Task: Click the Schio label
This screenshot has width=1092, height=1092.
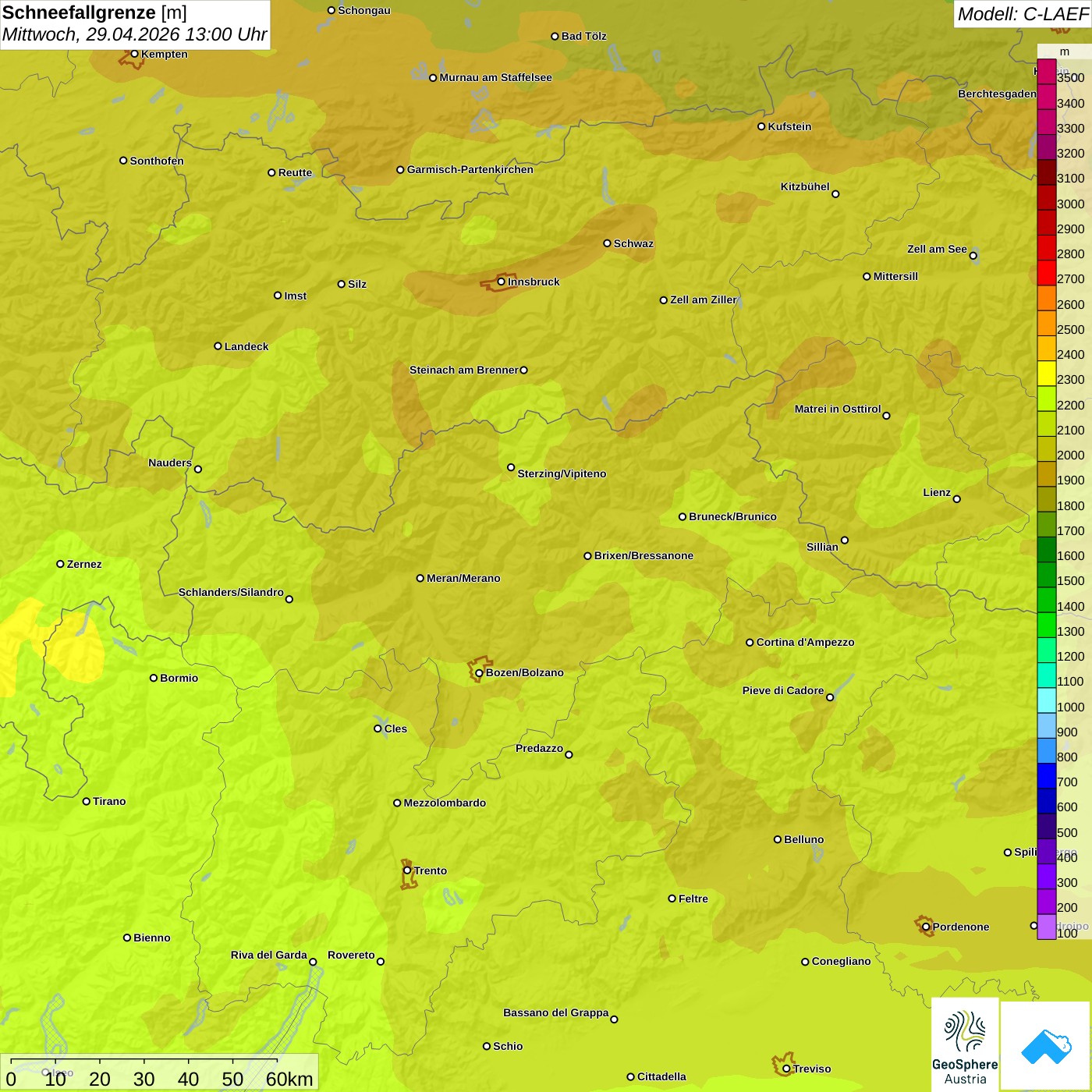Action: pos(508,1046)
